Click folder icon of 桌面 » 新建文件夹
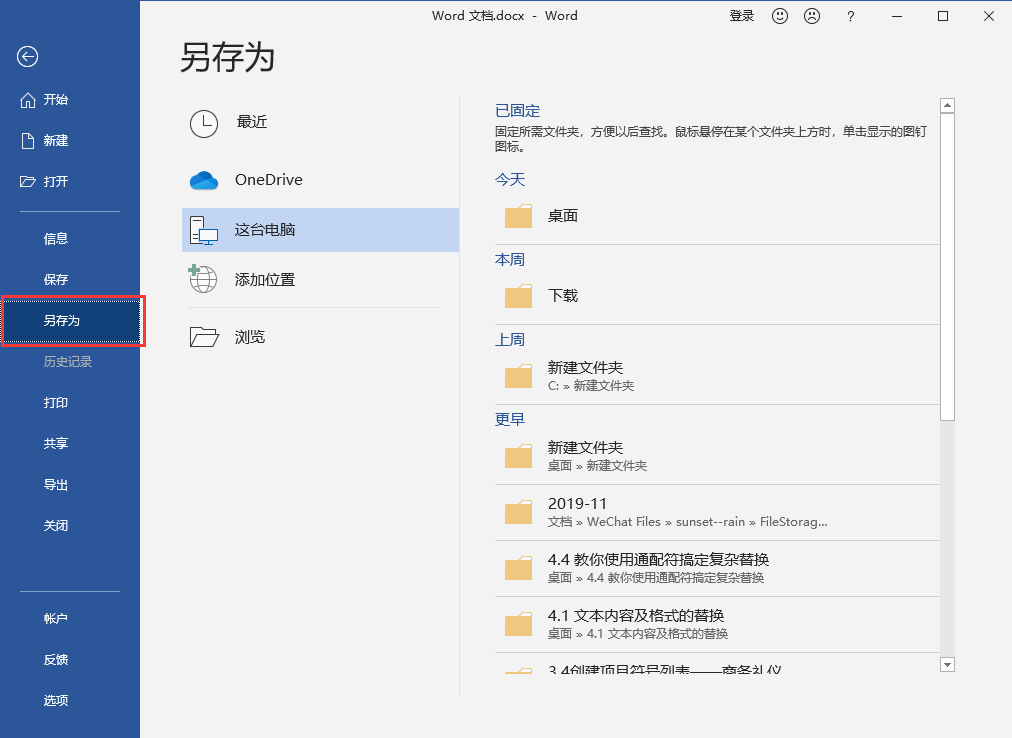This screenshot has height=738, width=1012. click(x=518, y=456)
